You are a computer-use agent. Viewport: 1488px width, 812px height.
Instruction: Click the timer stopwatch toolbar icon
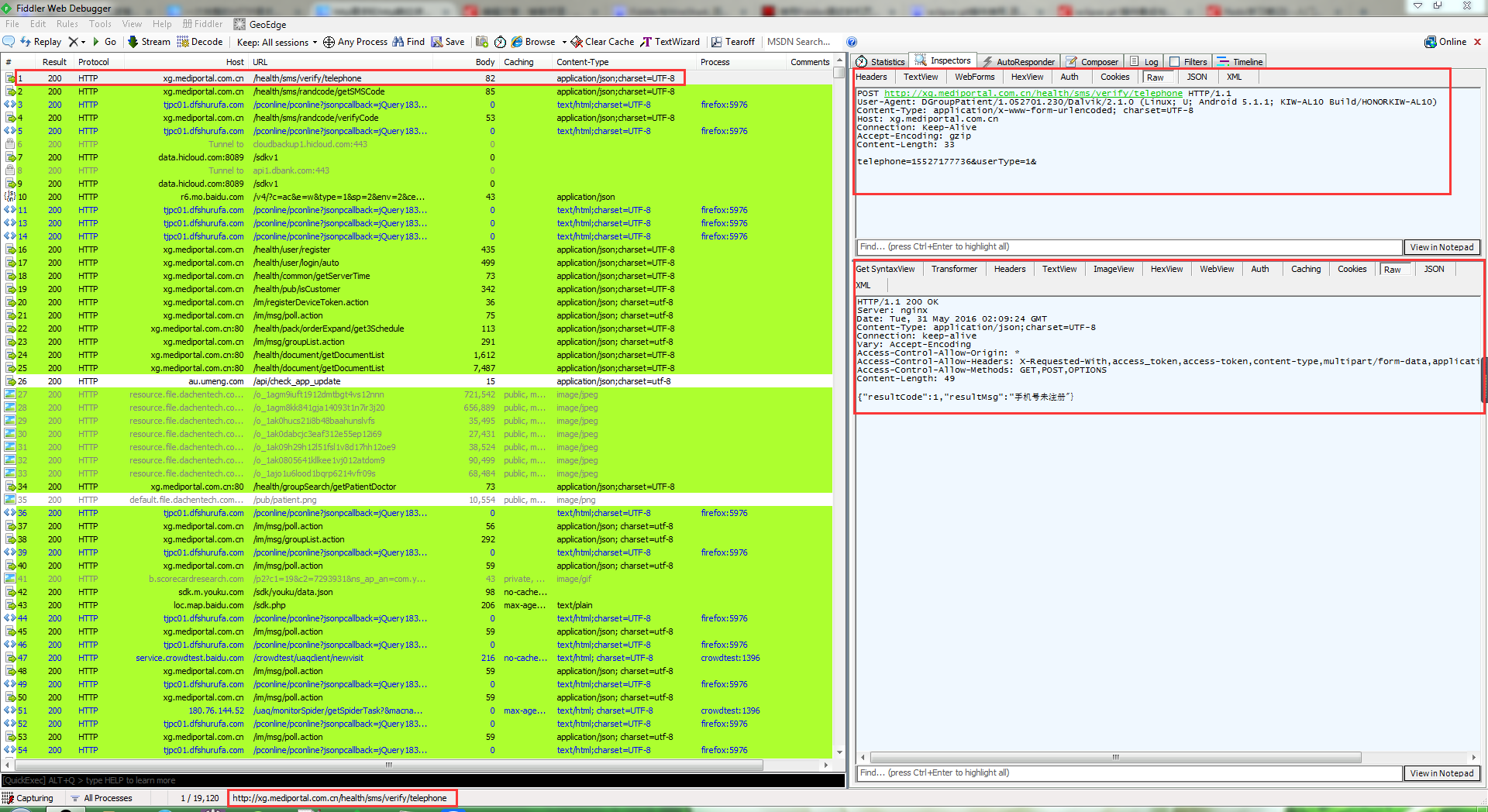point(500,42)
